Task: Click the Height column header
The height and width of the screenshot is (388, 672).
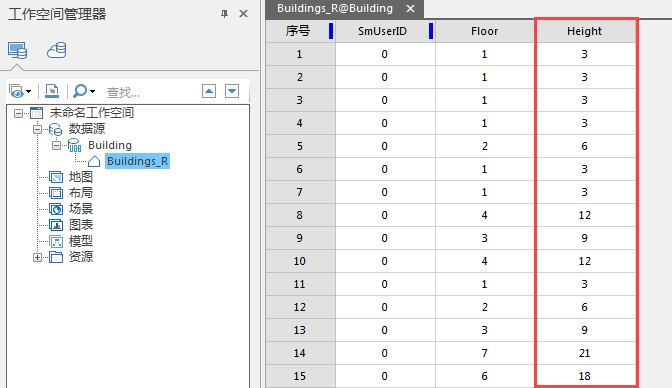Action: [x=585, y=31]
